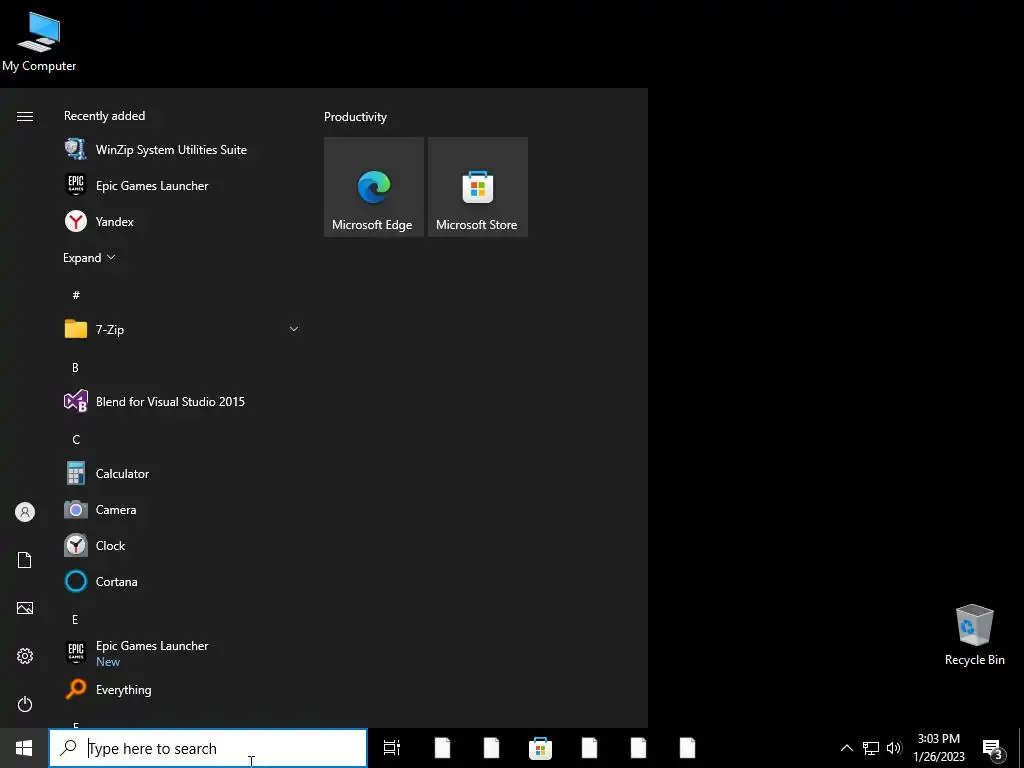
Task: Show hidden system tray icons
Action: [846, 748]
